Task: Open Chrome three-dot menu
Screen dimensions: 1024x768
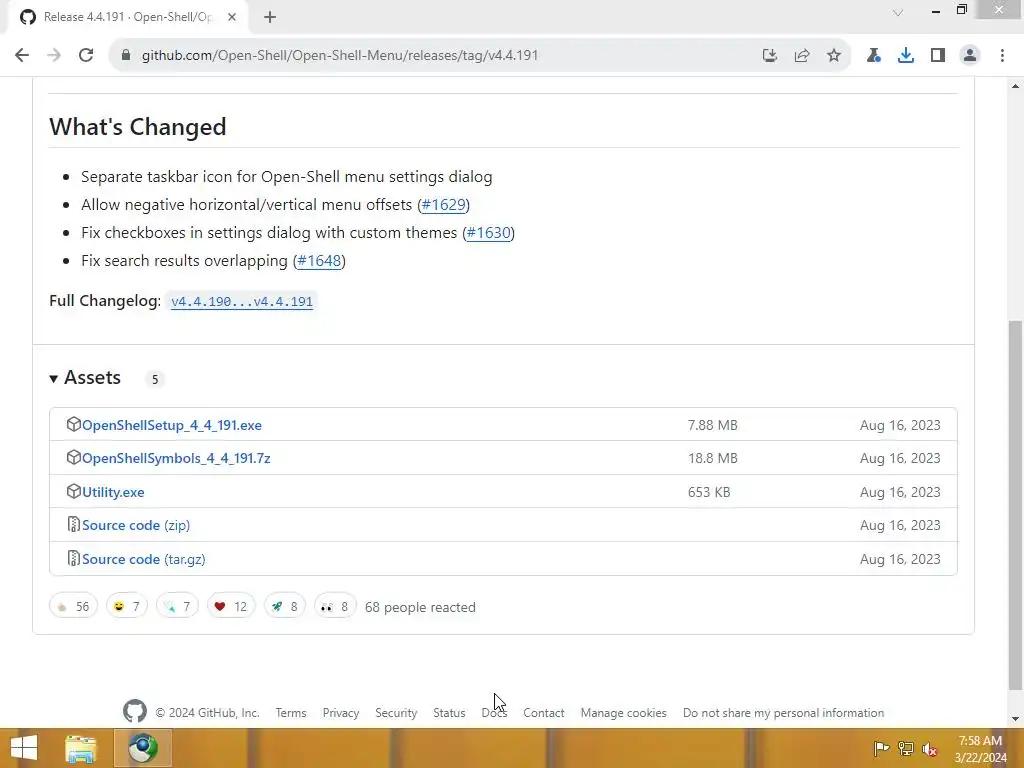Action: [1002, 56]
